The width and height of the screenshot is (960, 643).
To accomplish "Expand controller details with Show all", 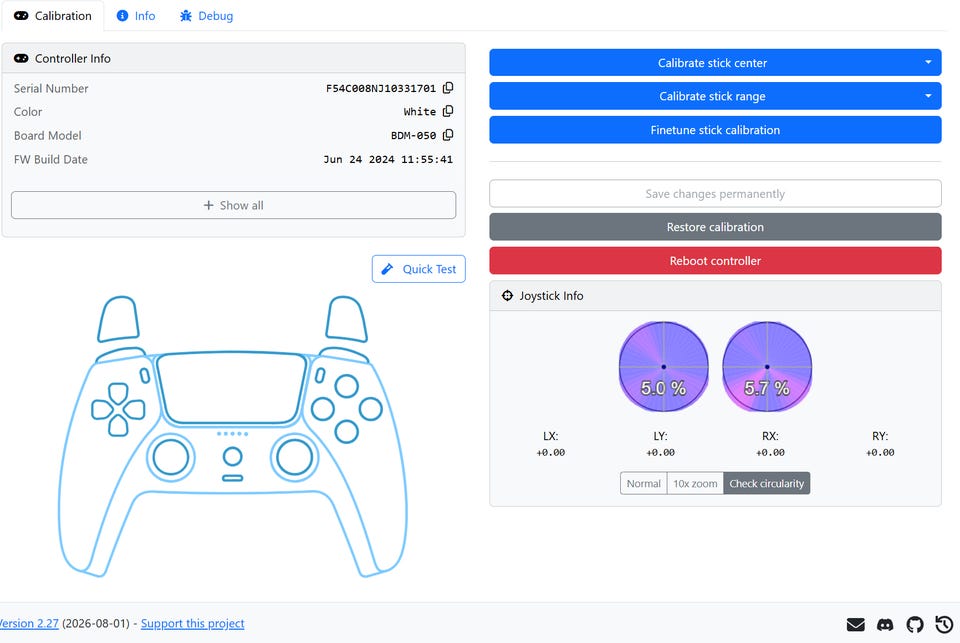I will point(233,205).
